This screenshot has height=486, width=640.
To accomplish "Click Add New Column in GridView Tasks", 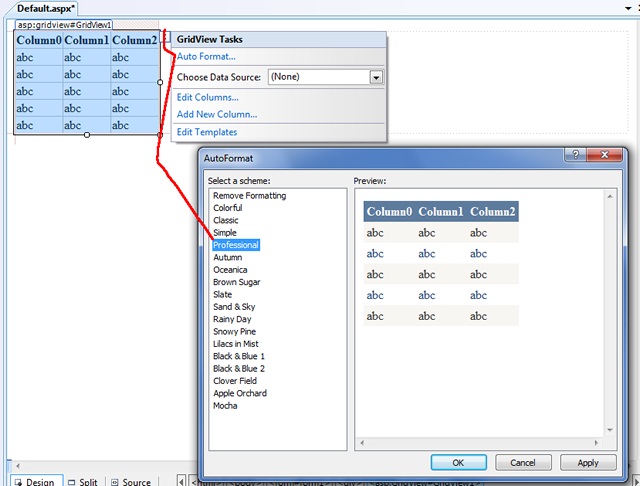I will pyautogui.click(x=214, y=114).
